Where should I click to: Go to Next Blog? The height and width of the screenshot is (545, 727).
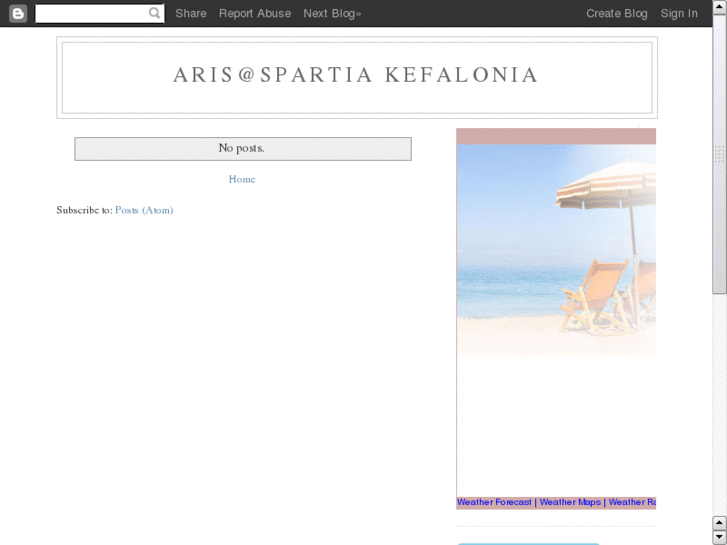[x=332, y=13]
